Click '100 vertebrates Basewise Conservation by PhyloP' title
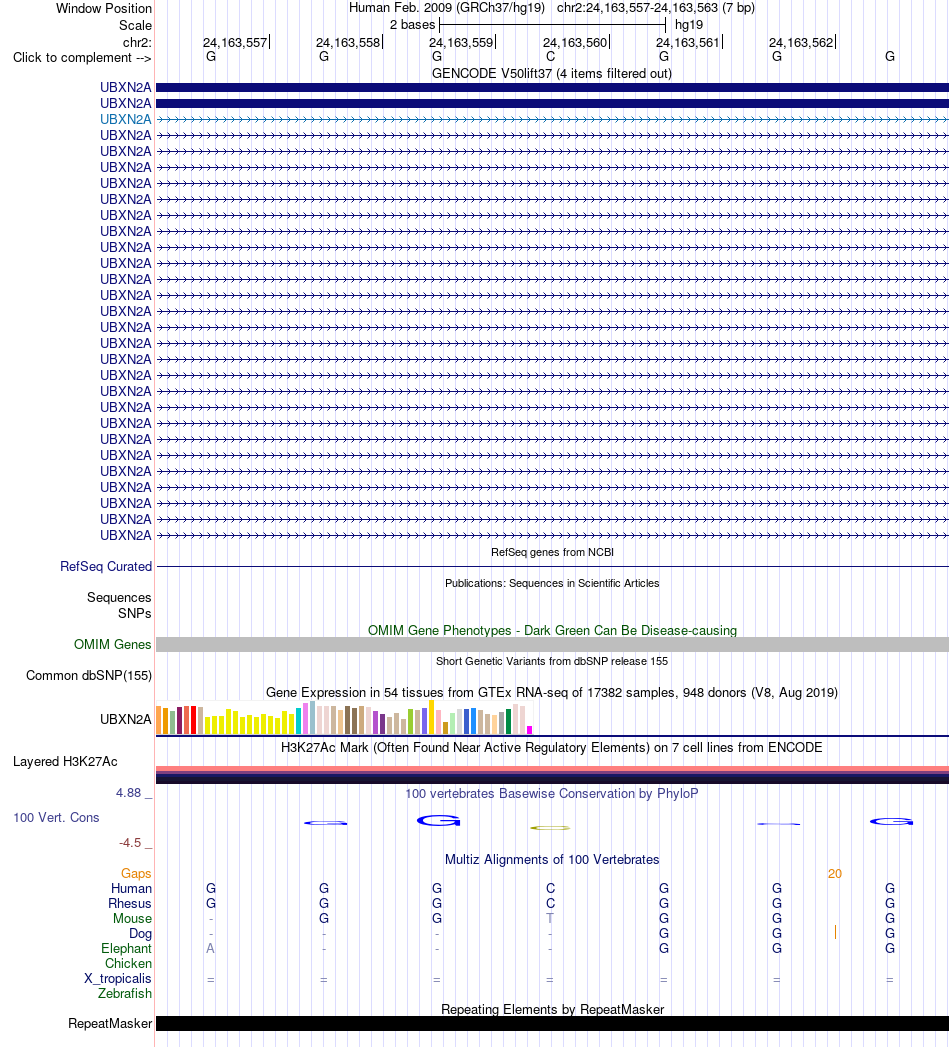This screenshot has width=950, height=1047. click(x=551, y=793)
